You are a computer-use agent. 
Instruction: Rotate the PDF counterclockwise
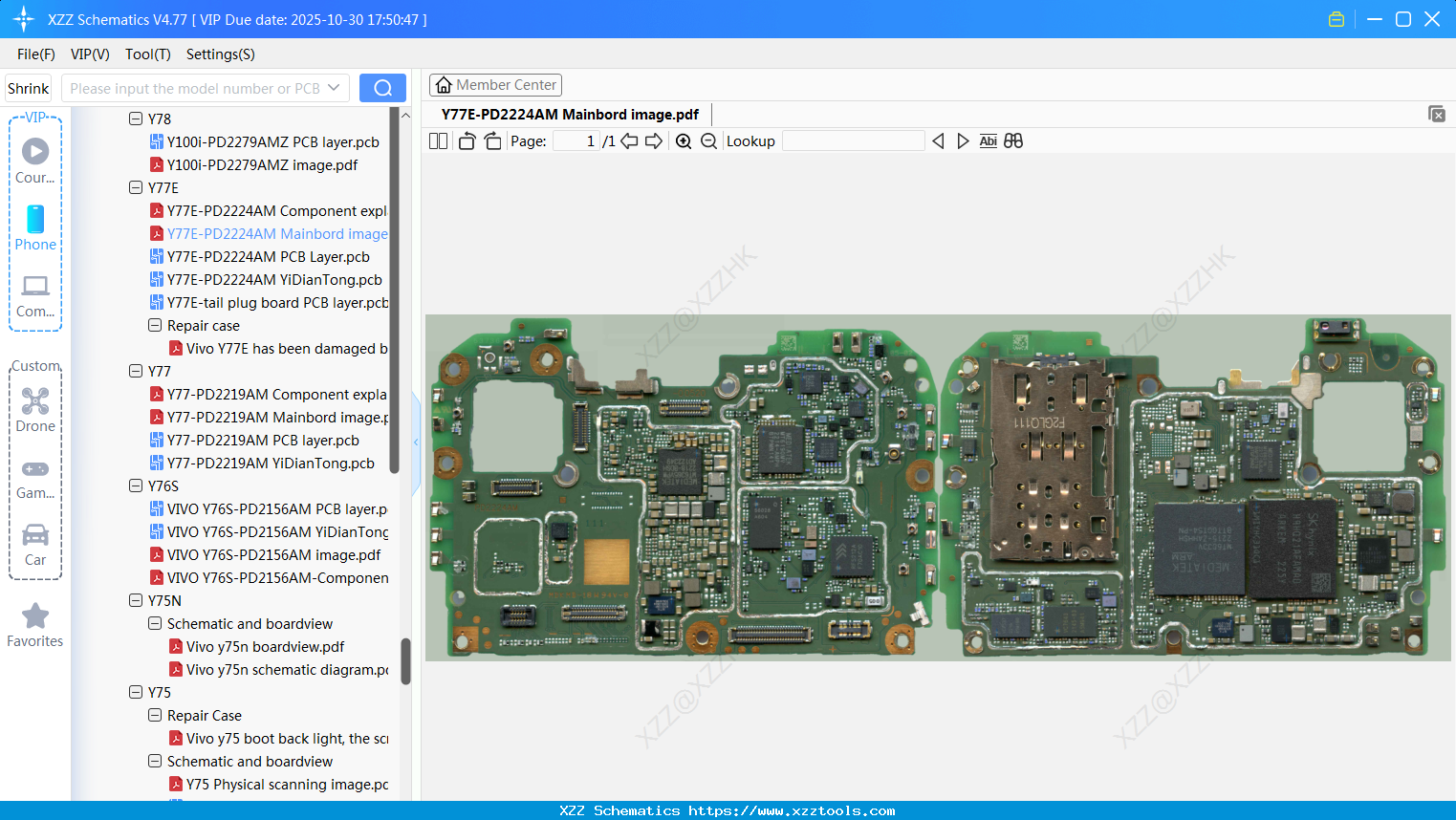[x=466, y=140]
